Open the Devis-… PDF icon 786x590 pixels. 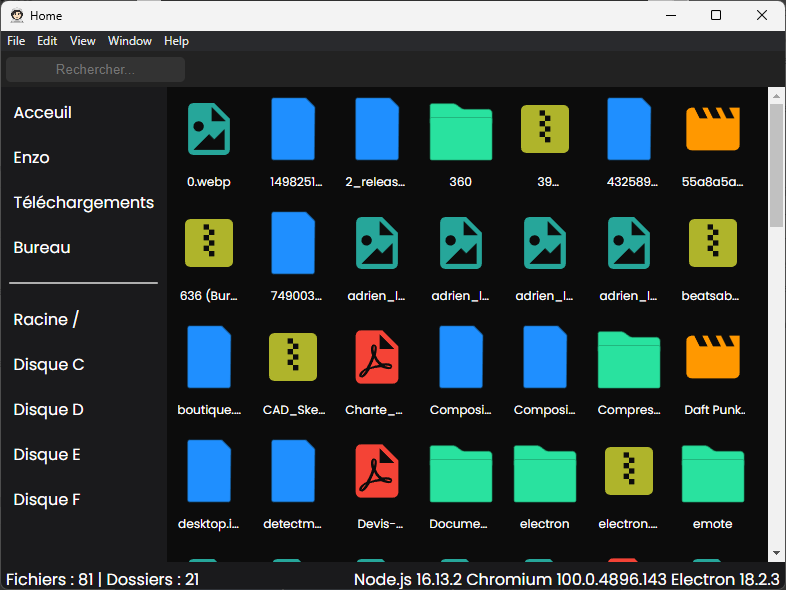pyautogui.click(x=377, y=471)
